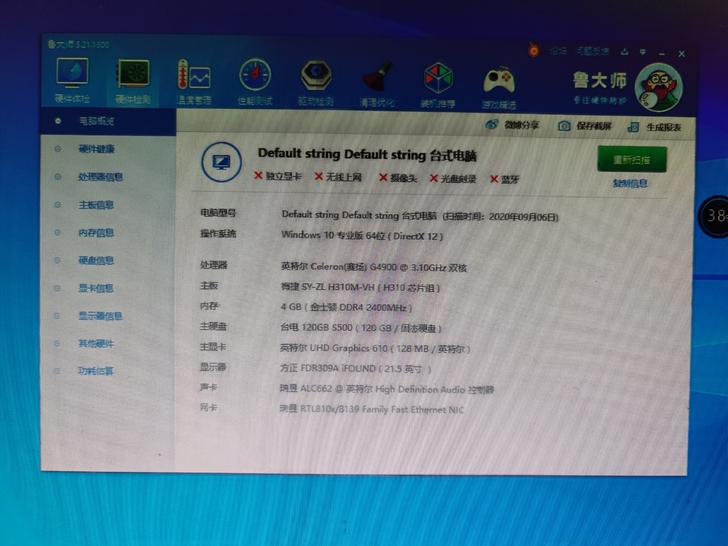Click the 独立显卡 feature indicator

[278, 176]
